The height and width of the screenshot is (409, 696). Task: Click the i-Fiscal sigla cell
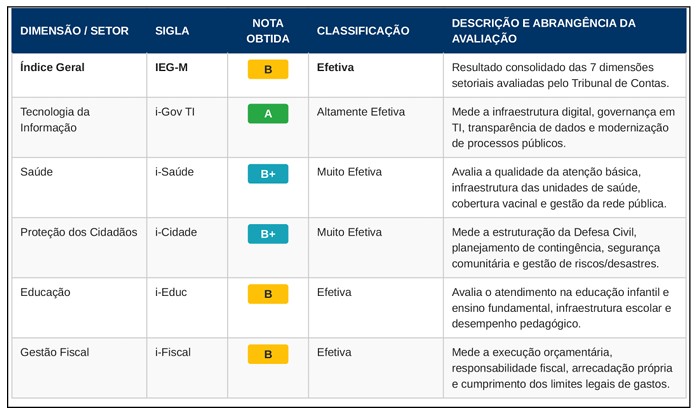coord(173,352)
